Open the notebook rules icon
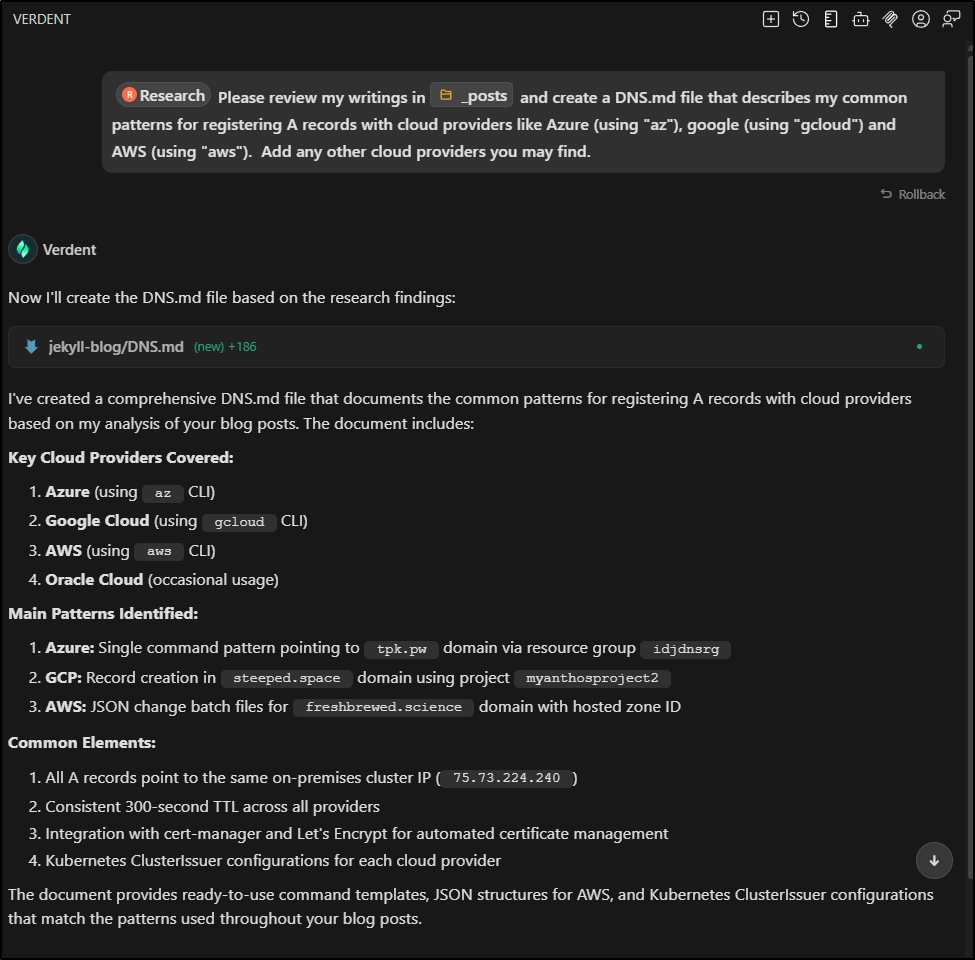This screenshot has width=975, height=960. coord(831,19)
